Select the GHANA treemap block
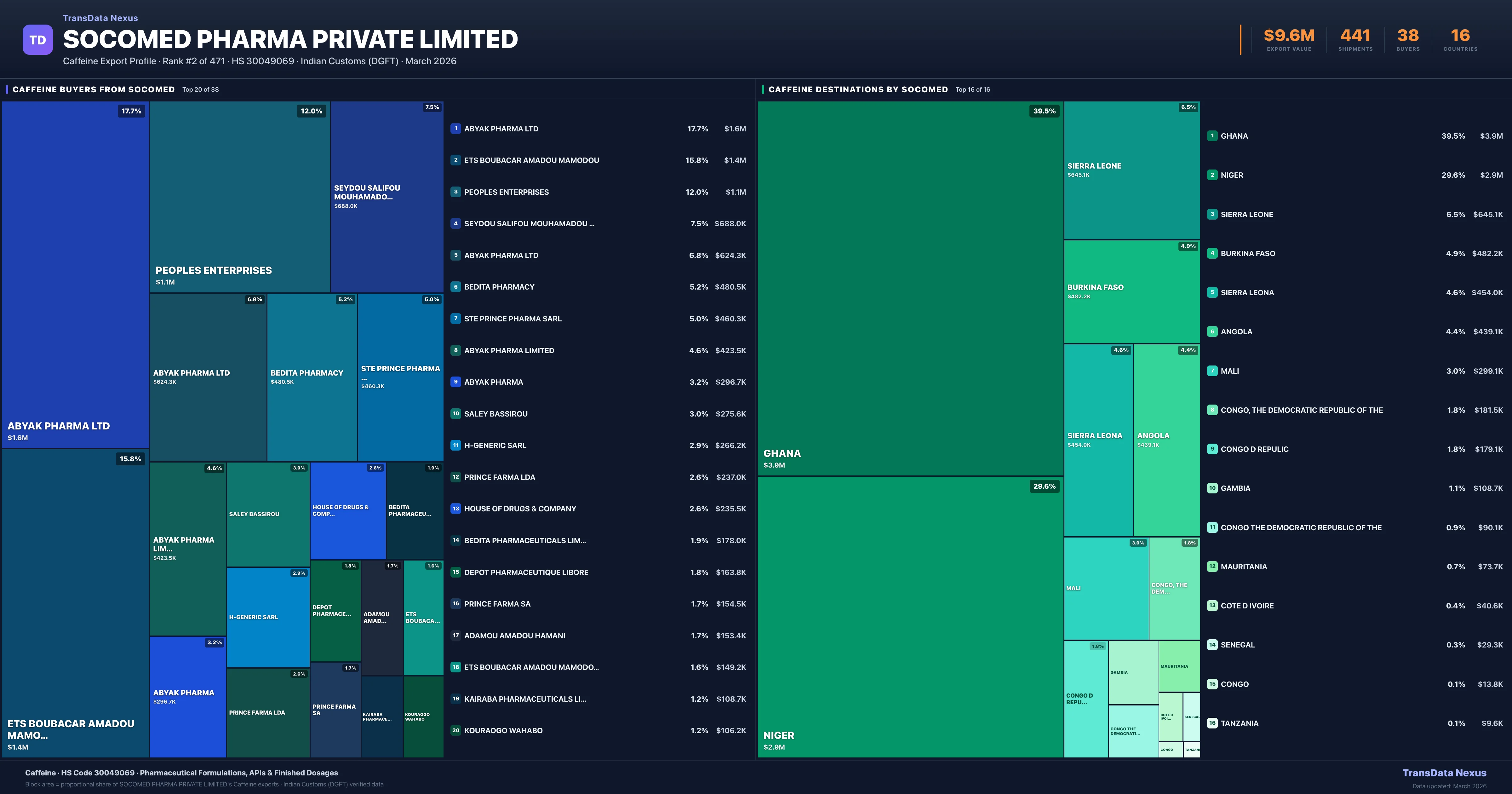Screen dimensions: 1512x794 point(910,288)
